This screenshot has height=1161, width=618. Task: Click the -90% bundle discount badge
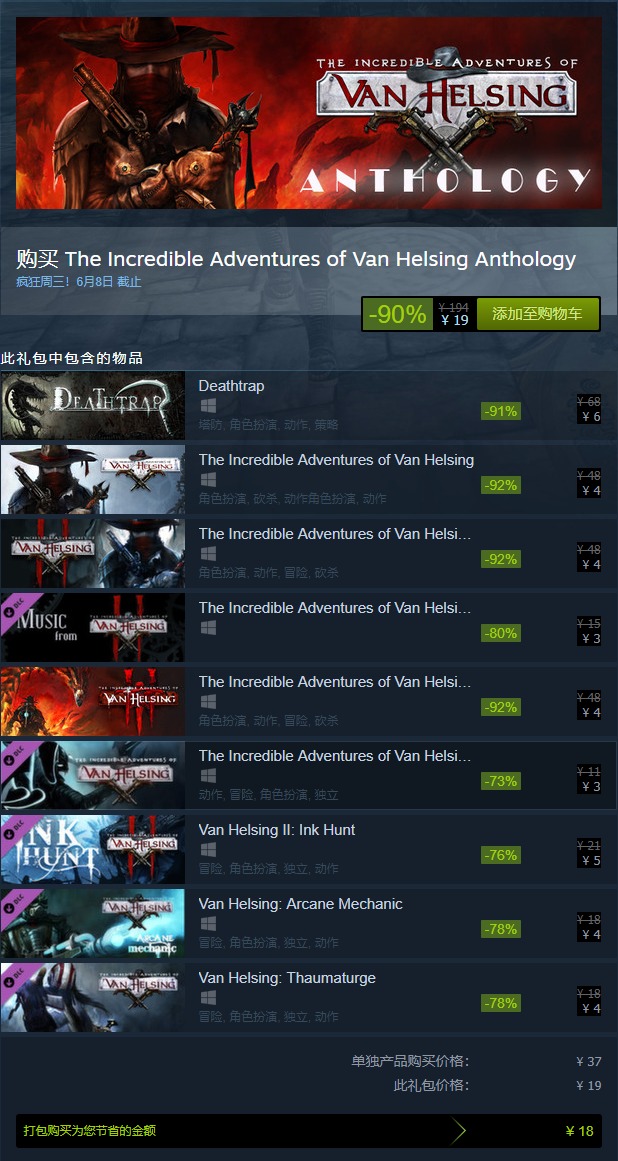click(397, 314)
